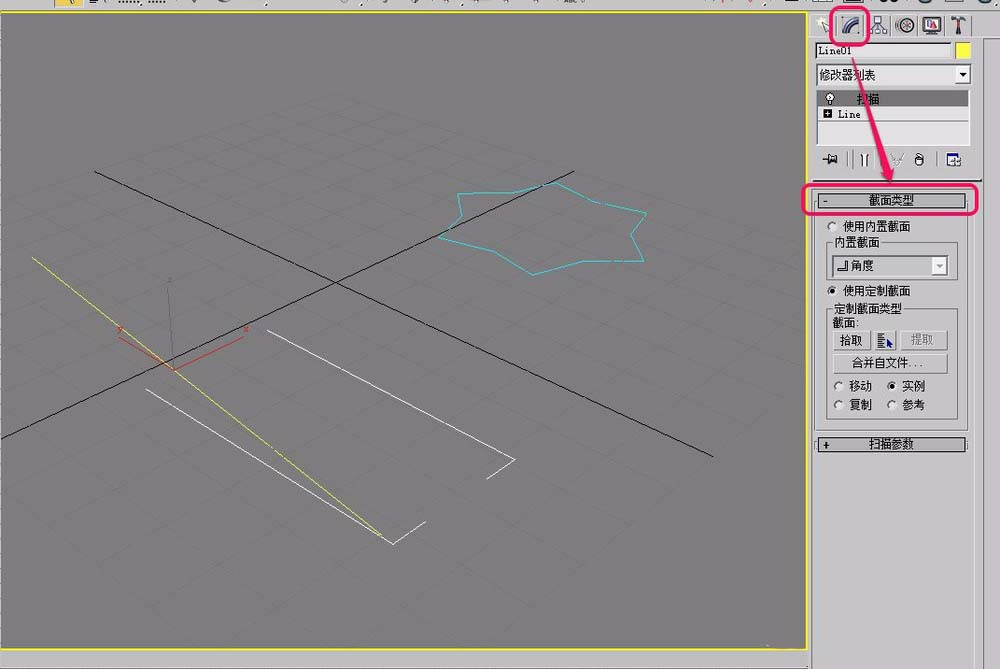Screen dimensions: 1000x669
Task: Open the Hierarchy panel tab
Action: tap(879, 25)
